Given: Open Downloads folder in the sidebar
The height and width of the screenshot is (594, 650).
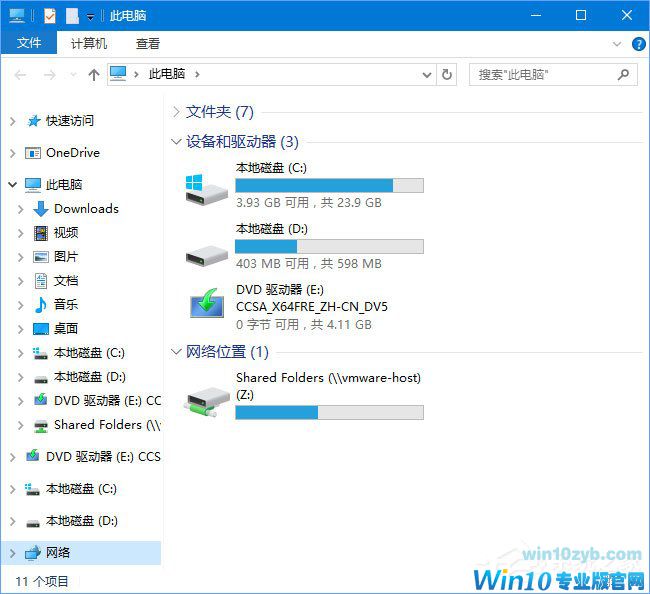Looking at the screenshot, I should 86,209.
